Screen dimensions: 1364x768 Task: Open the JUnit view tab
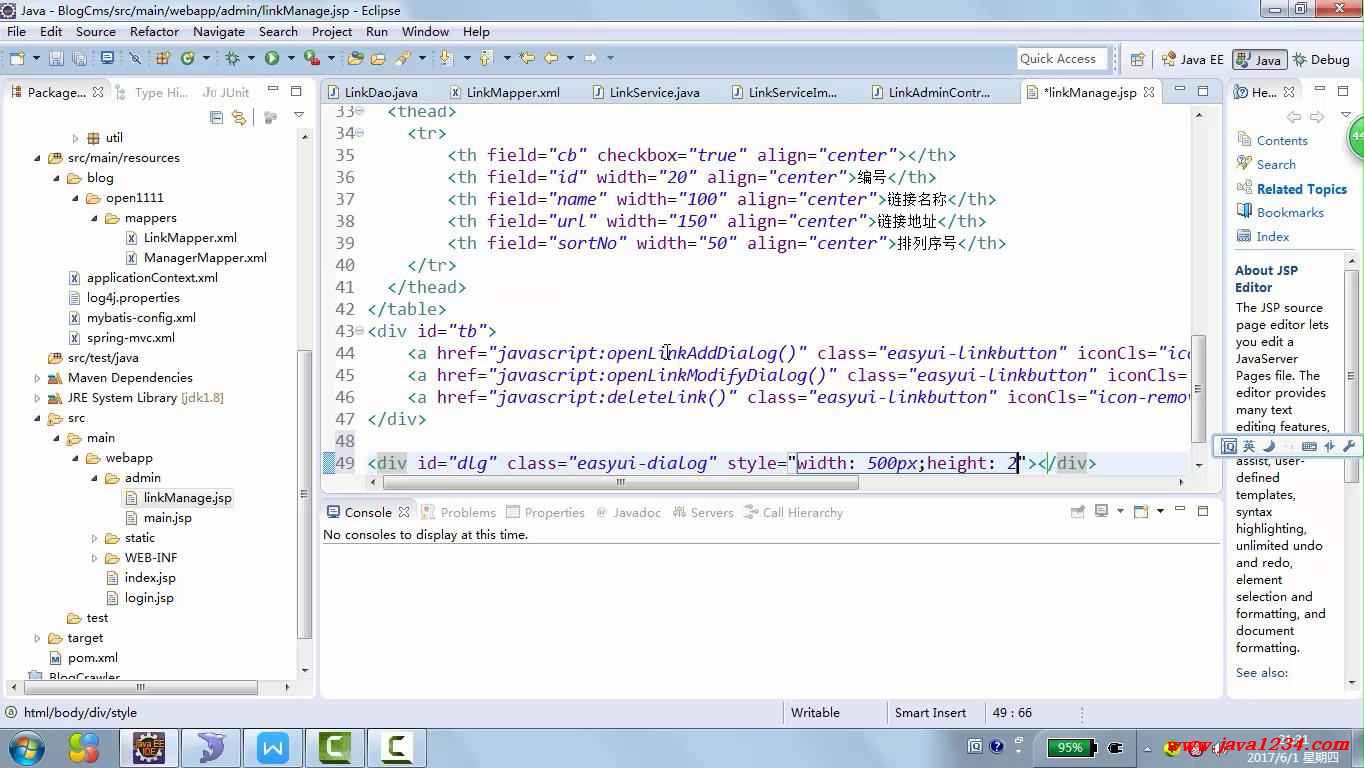pos(226,92)
